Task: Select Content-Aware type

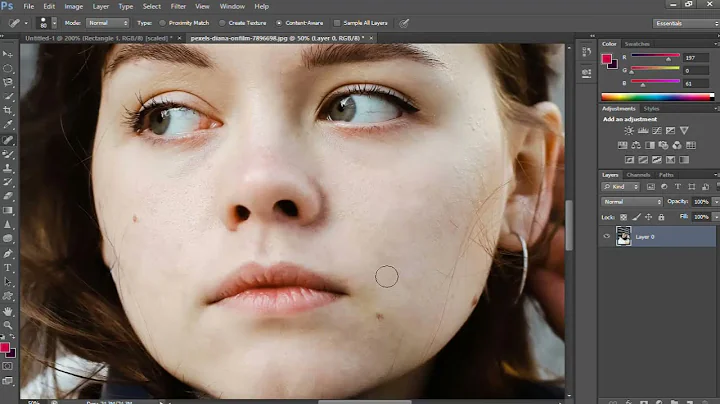Action: pos(279,23)
